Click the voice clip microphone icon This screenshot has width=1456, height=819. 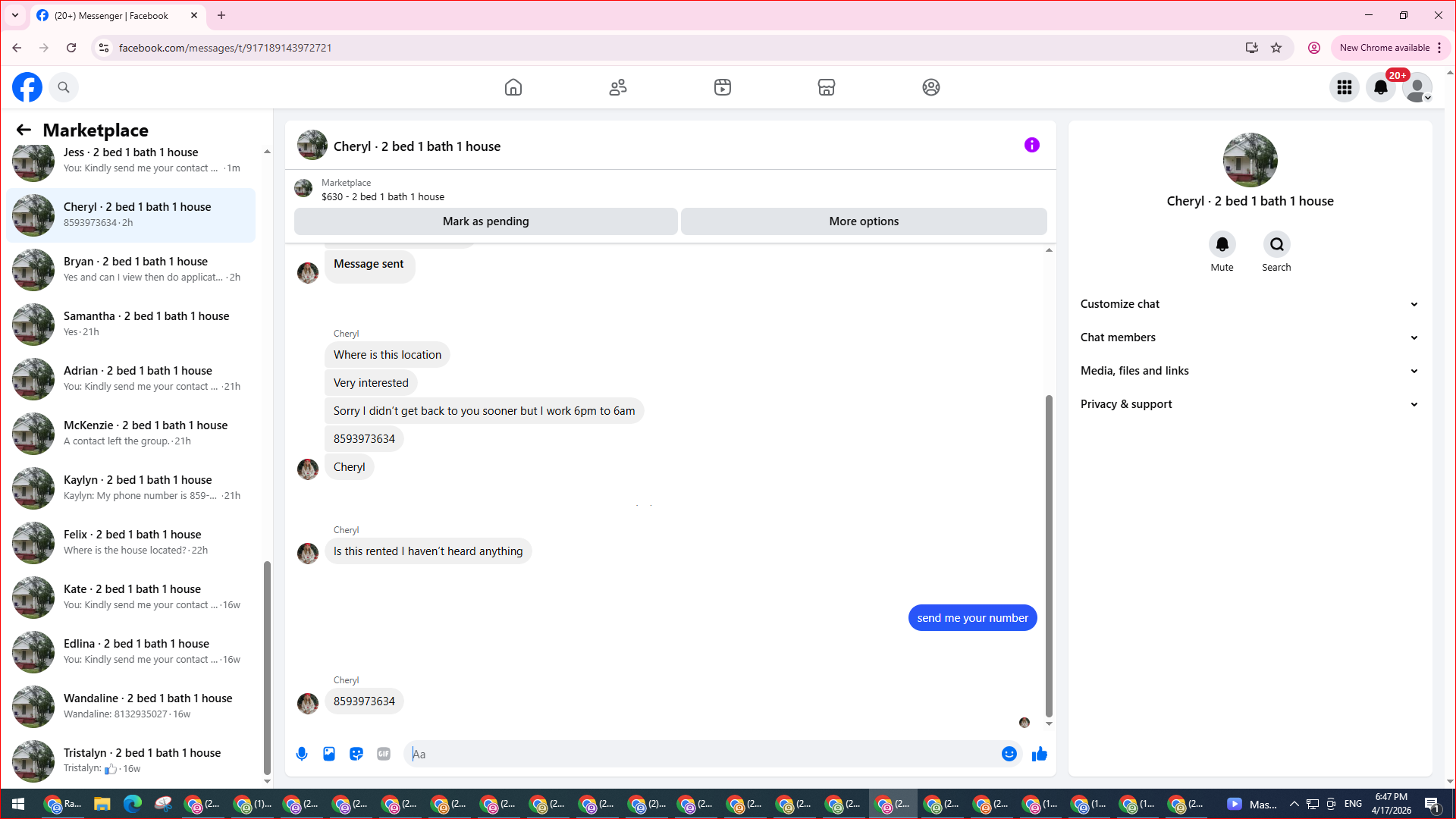point(302,754)
